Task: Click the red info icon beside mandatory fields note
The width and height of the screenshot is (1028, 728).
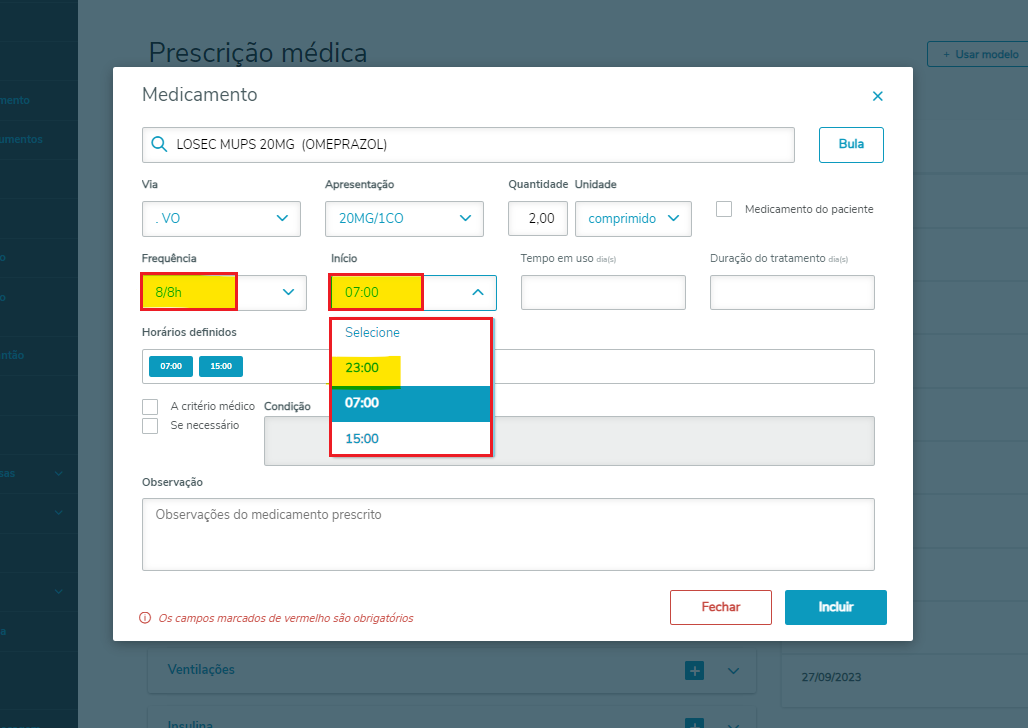Action: click(x=145, y=618)
